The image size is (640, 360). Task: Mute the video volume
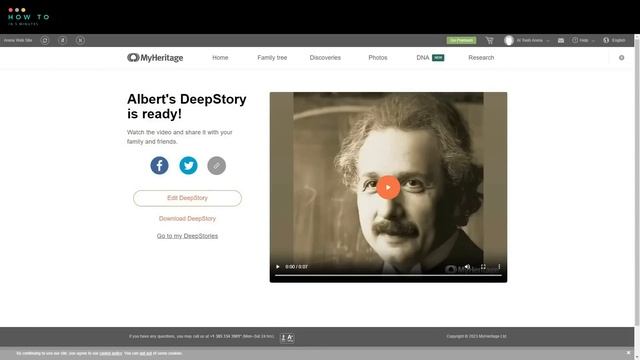(x=467, y=267)
